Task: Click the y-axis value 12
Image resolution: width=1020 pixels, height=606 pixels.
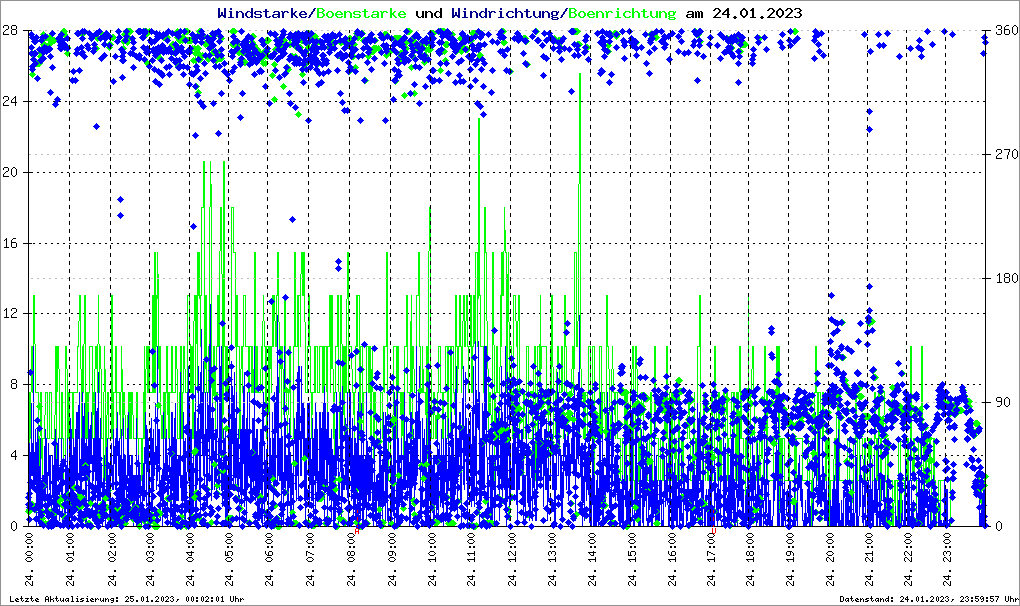Action: [9, 313]
